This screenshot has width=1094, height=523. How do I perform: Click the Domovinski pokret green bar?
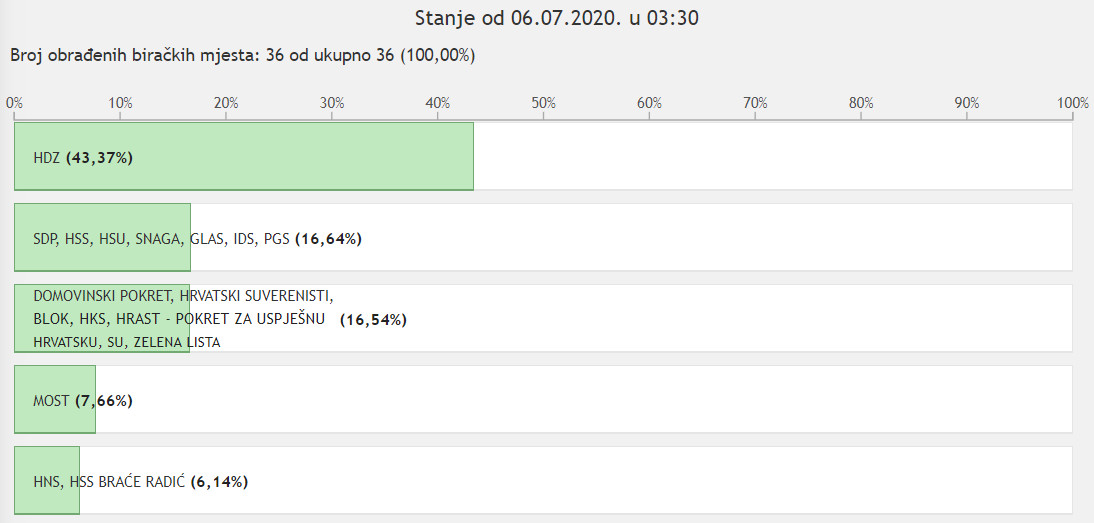coord(102,318)
